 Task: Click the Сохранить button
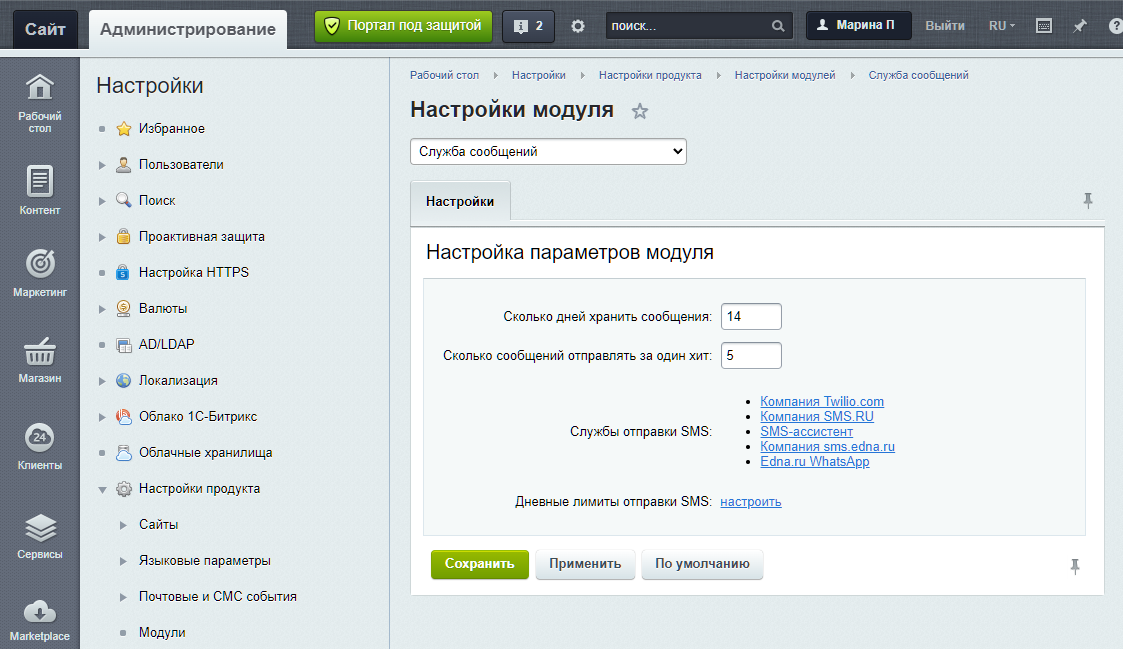click(479, 564)
